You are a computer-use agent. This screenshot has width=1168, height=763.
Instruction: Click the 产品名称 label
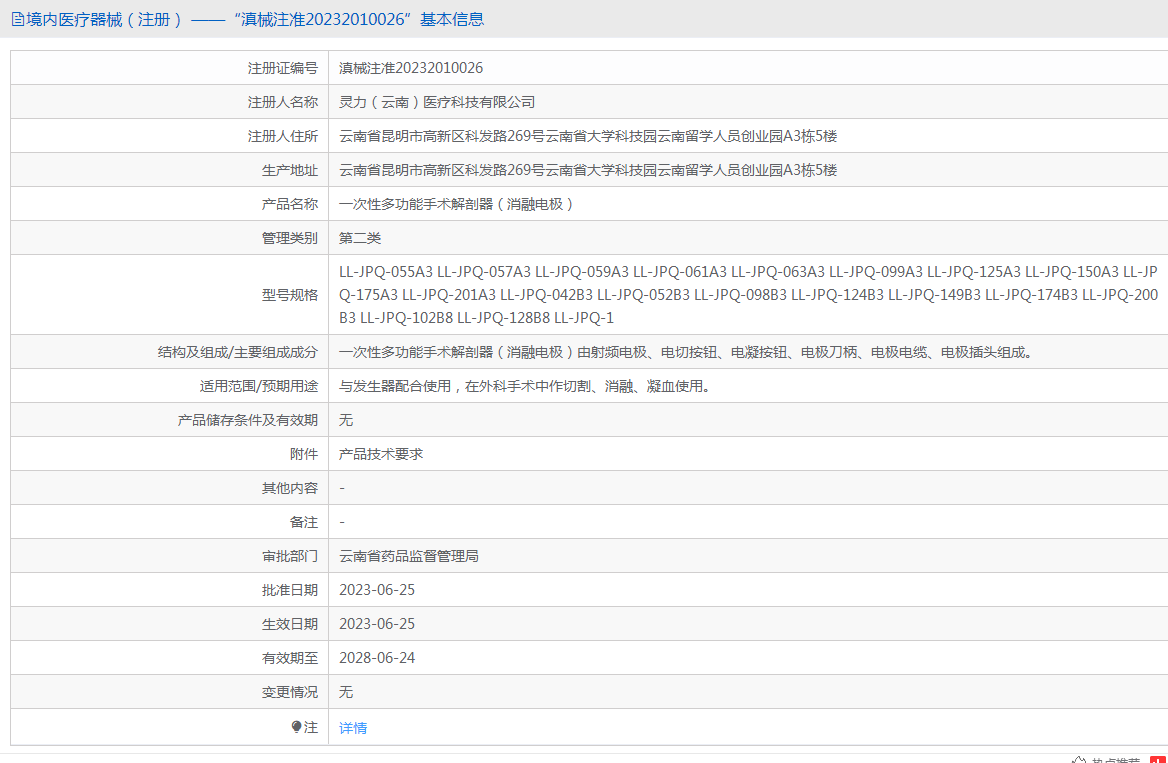click(290, 204)
